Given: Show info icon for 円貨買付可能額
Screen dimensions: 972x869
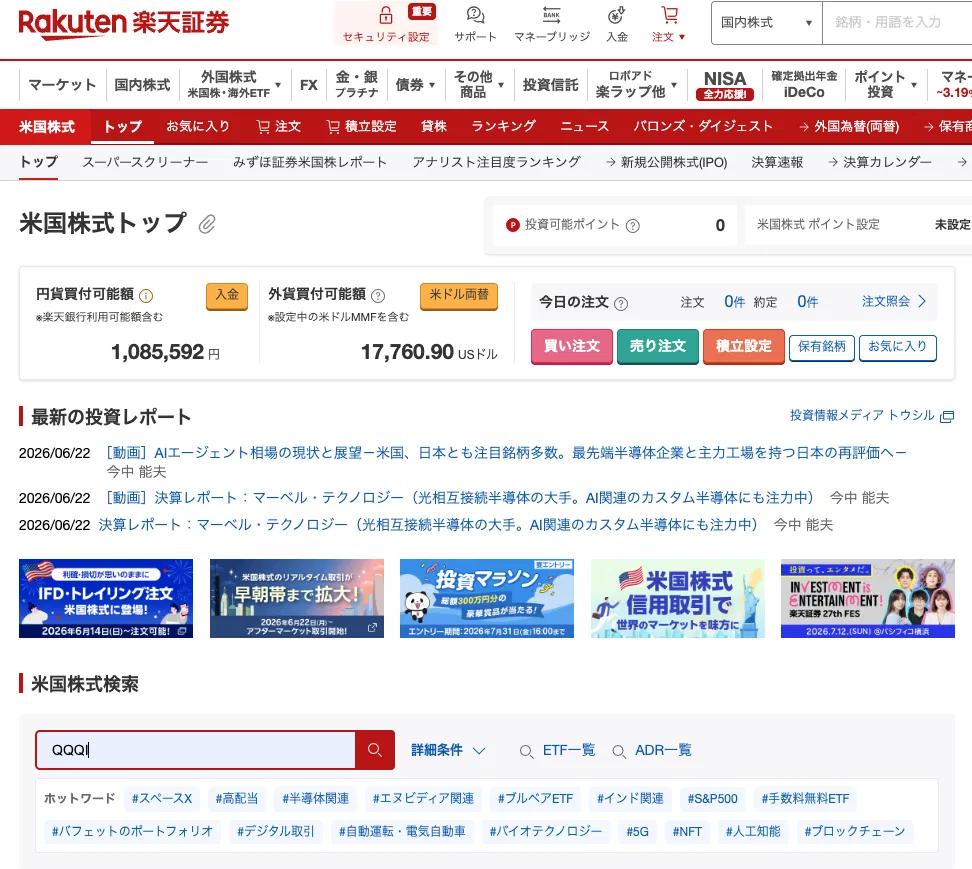Looking at the screenshot, I should (146, 296).
